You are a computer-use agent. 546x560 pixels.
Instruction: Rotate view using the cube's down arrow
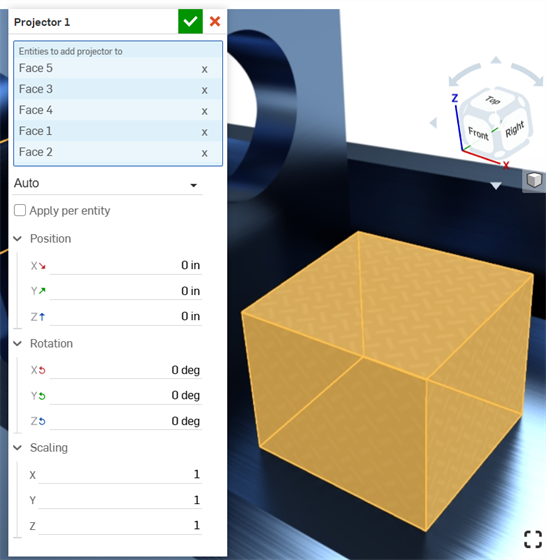pos(496,186)
